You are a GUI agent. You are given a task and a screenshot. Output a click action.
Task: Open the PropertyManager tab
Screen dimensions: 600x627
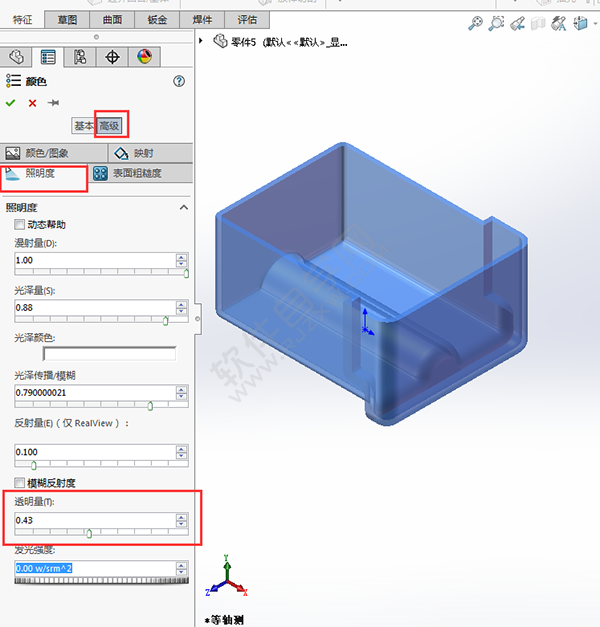48,57
